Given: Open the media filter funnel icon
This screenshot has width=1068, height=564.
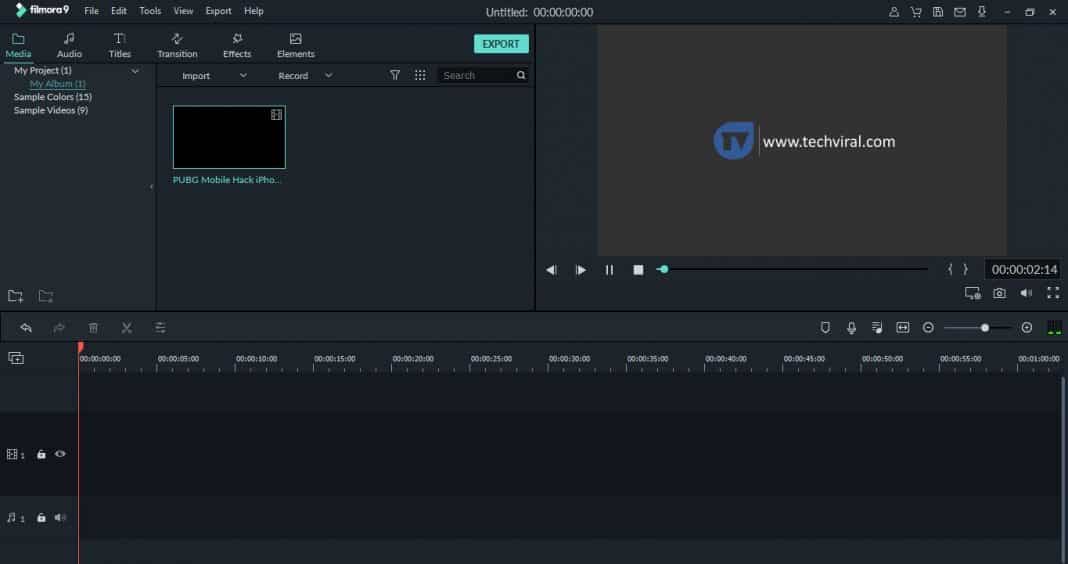Looking at the screenshot, I should pos(394,75).
